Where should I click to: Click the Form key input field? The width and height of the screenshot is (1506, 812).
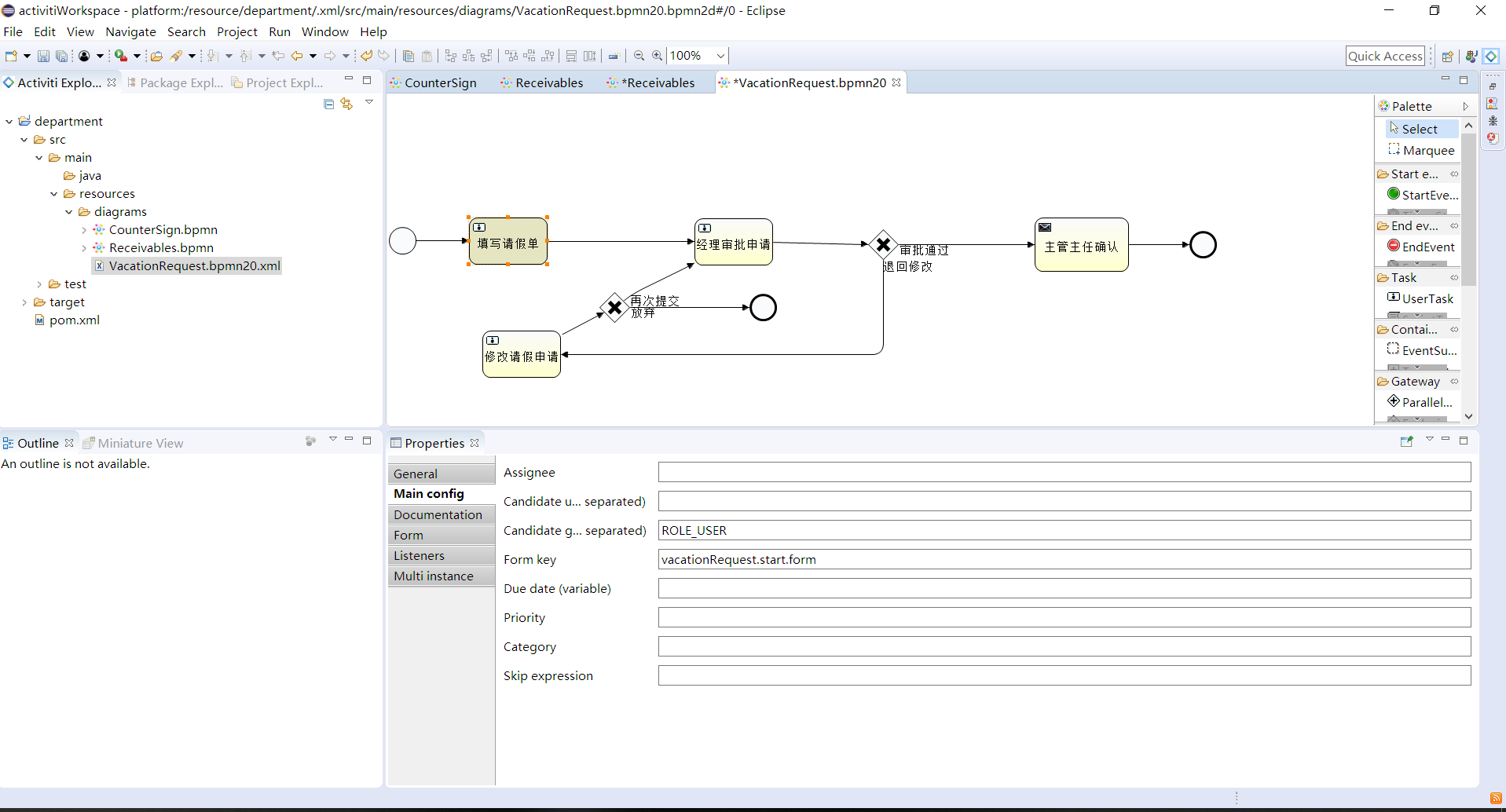click(1064, 559)
